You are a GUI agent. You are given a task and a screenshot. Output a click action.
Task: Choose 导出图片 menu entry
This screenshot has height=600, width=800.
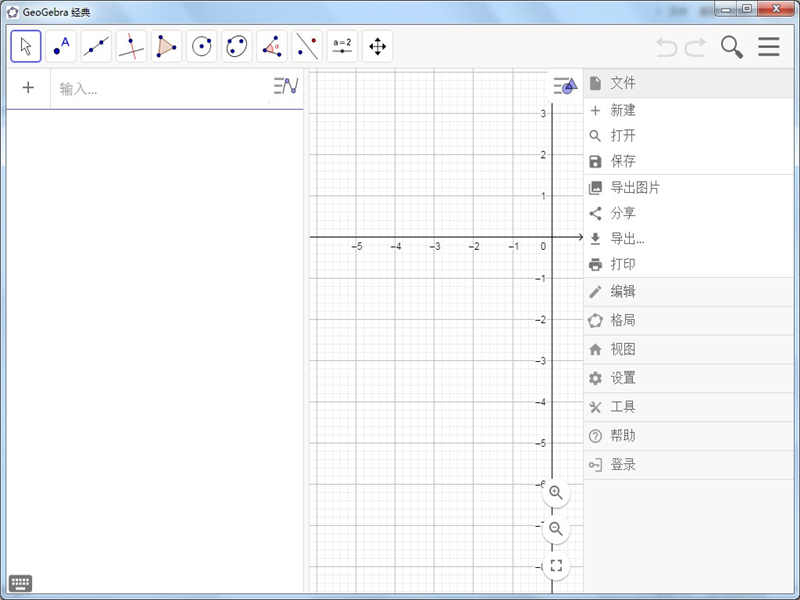689,188
